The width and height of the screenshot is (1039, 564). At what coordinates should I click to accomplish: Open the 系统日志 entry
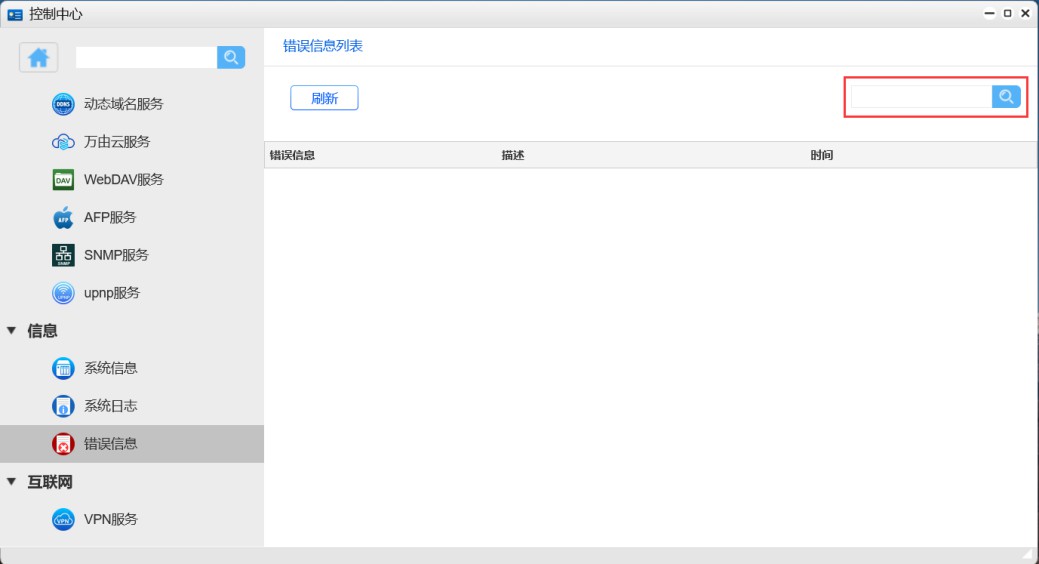click(x=110, y=406)
